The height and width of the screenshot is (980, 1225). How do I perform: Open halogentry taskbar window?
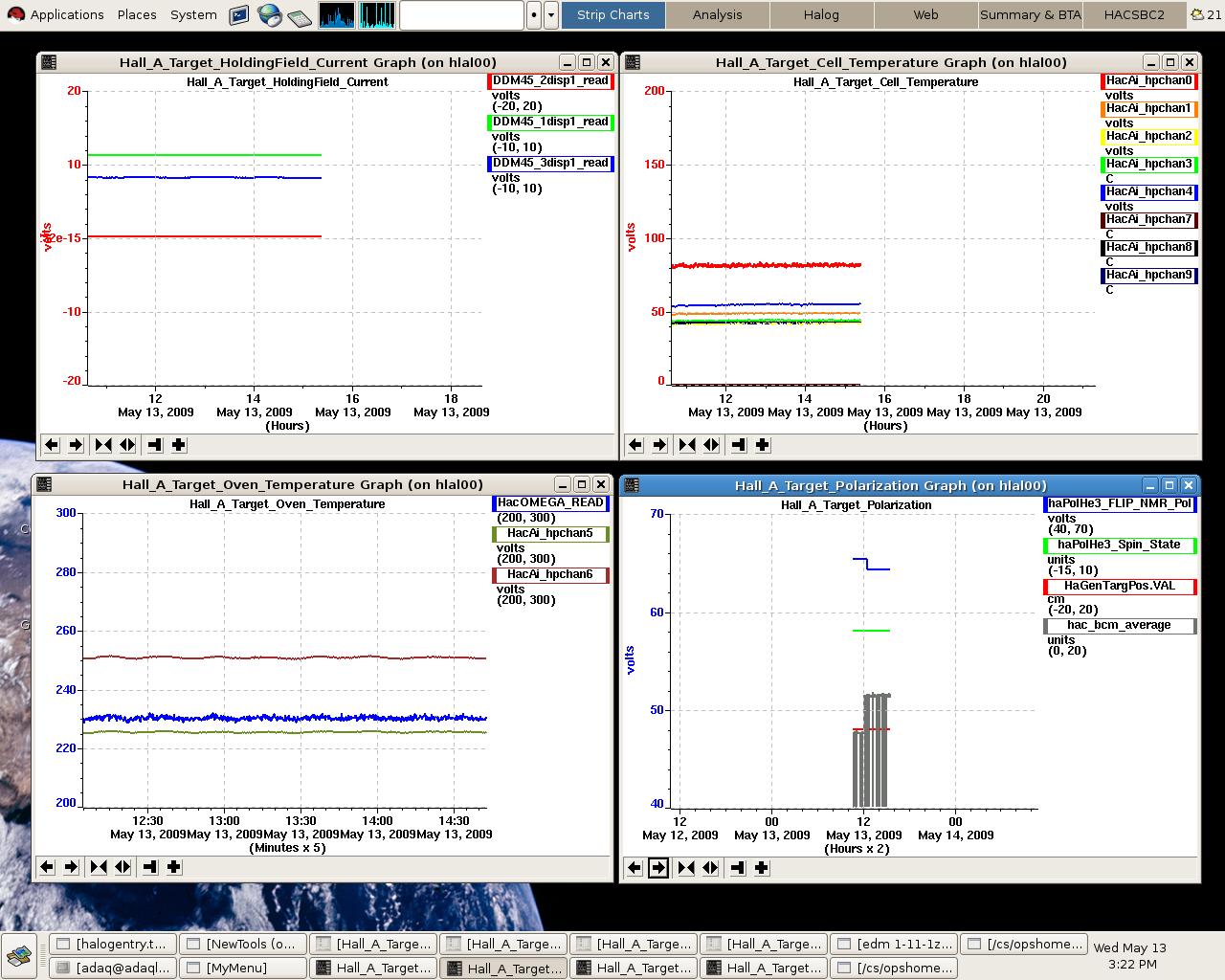coord(112,944)
